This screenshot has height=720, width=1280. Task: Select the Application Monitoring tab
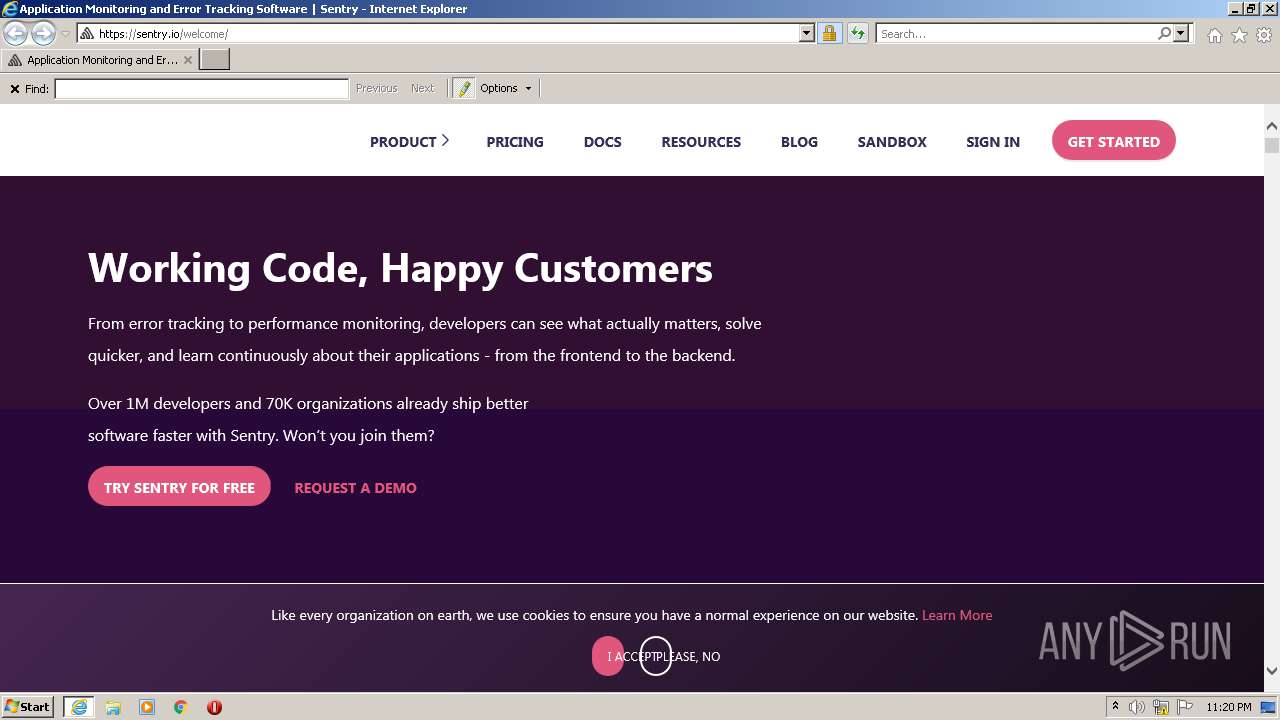pyautogui.click(x=100, y=60)
